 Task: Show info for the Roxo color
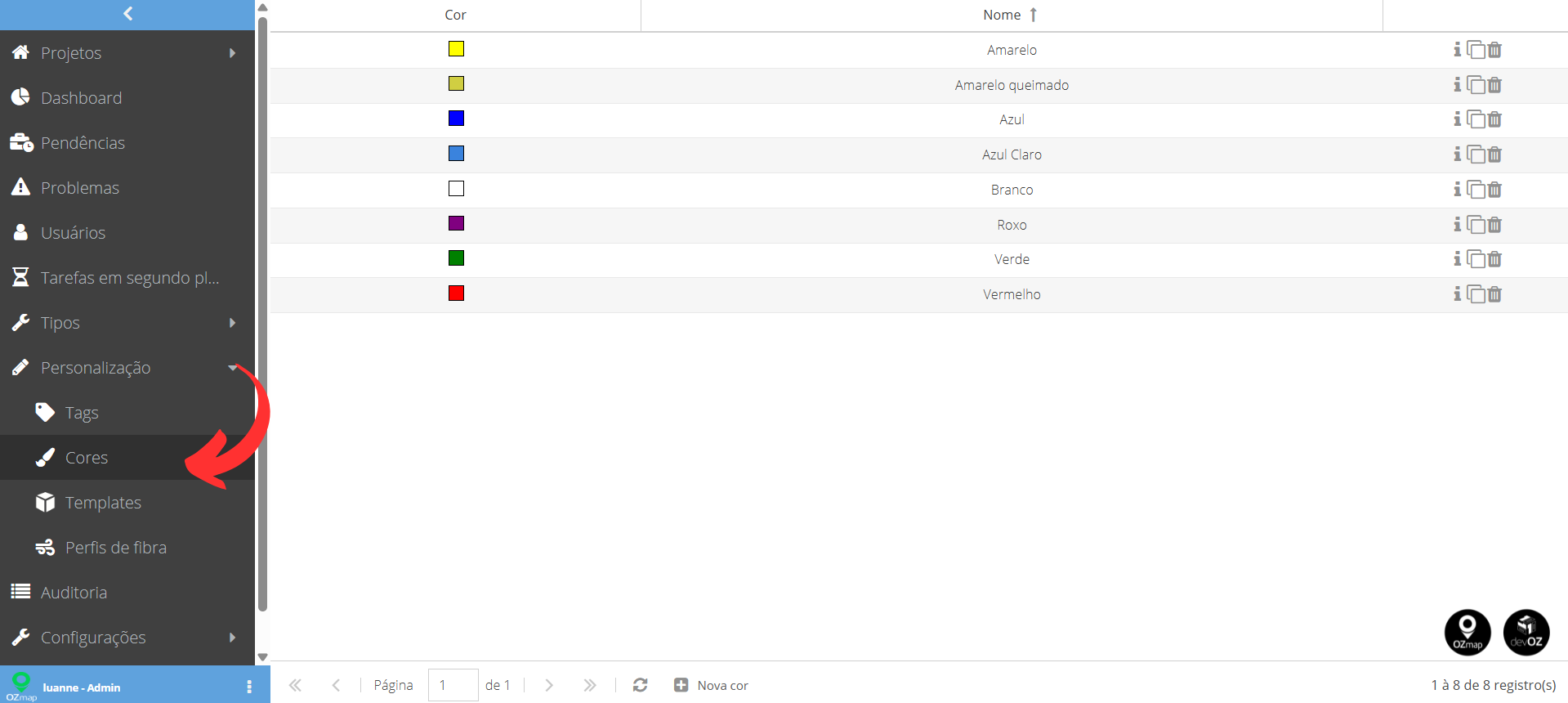tap(1457, 225)
